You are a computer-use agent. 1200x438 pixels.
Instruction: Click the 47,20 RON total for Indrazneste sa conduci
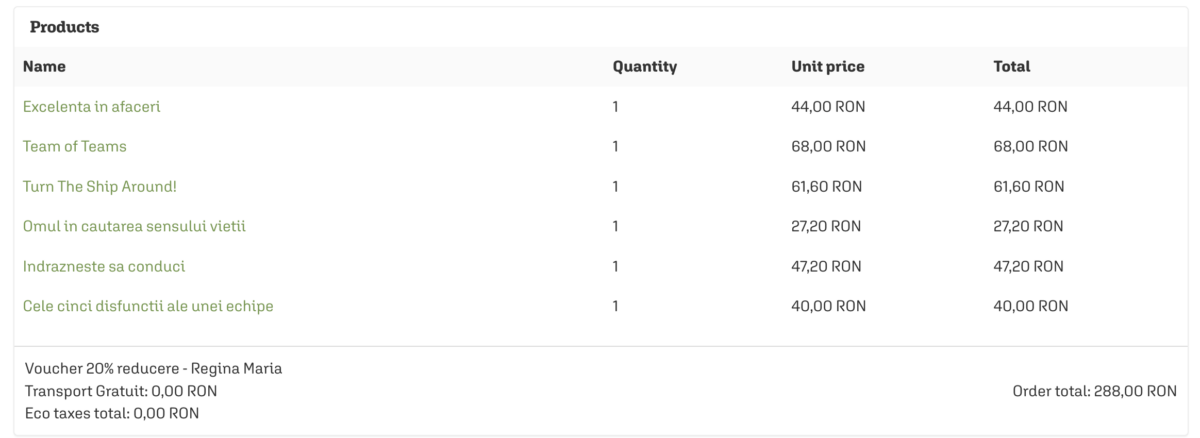point(1028,266)
